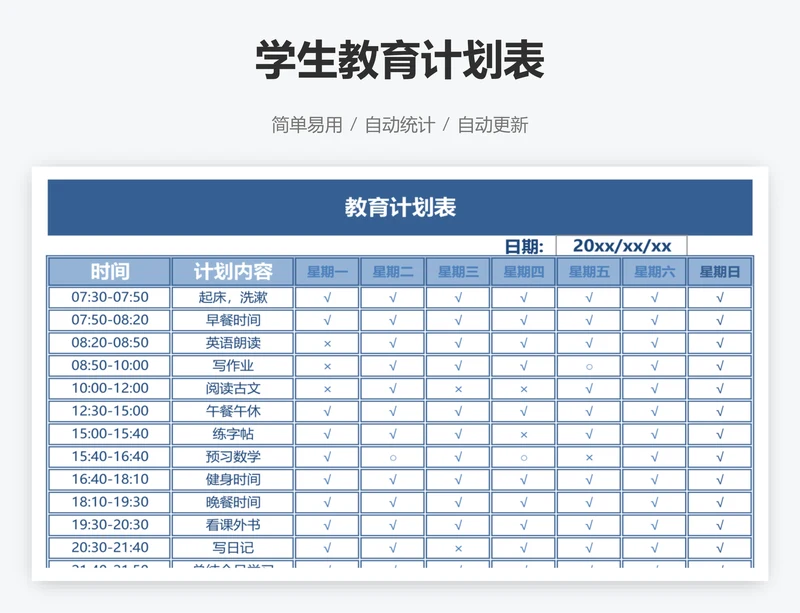Click the × mark for 写日记 on 星期三

click(458, 549)
